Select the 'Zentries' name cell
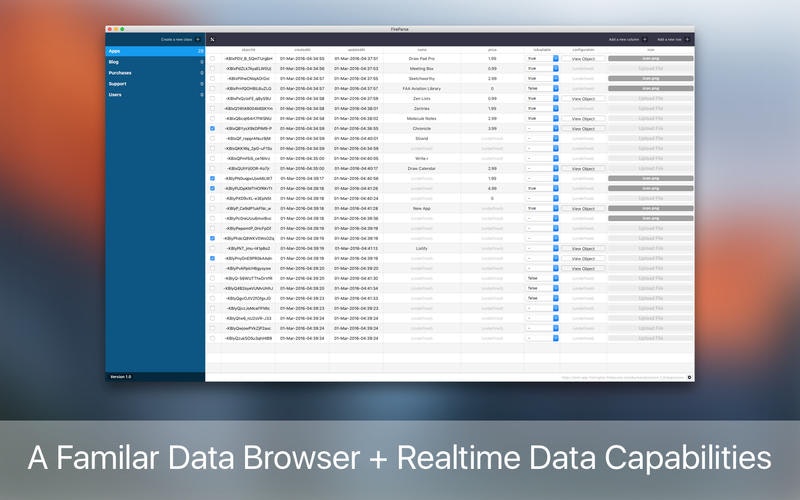This screenshot has width=800, height=500. point(422,109)
